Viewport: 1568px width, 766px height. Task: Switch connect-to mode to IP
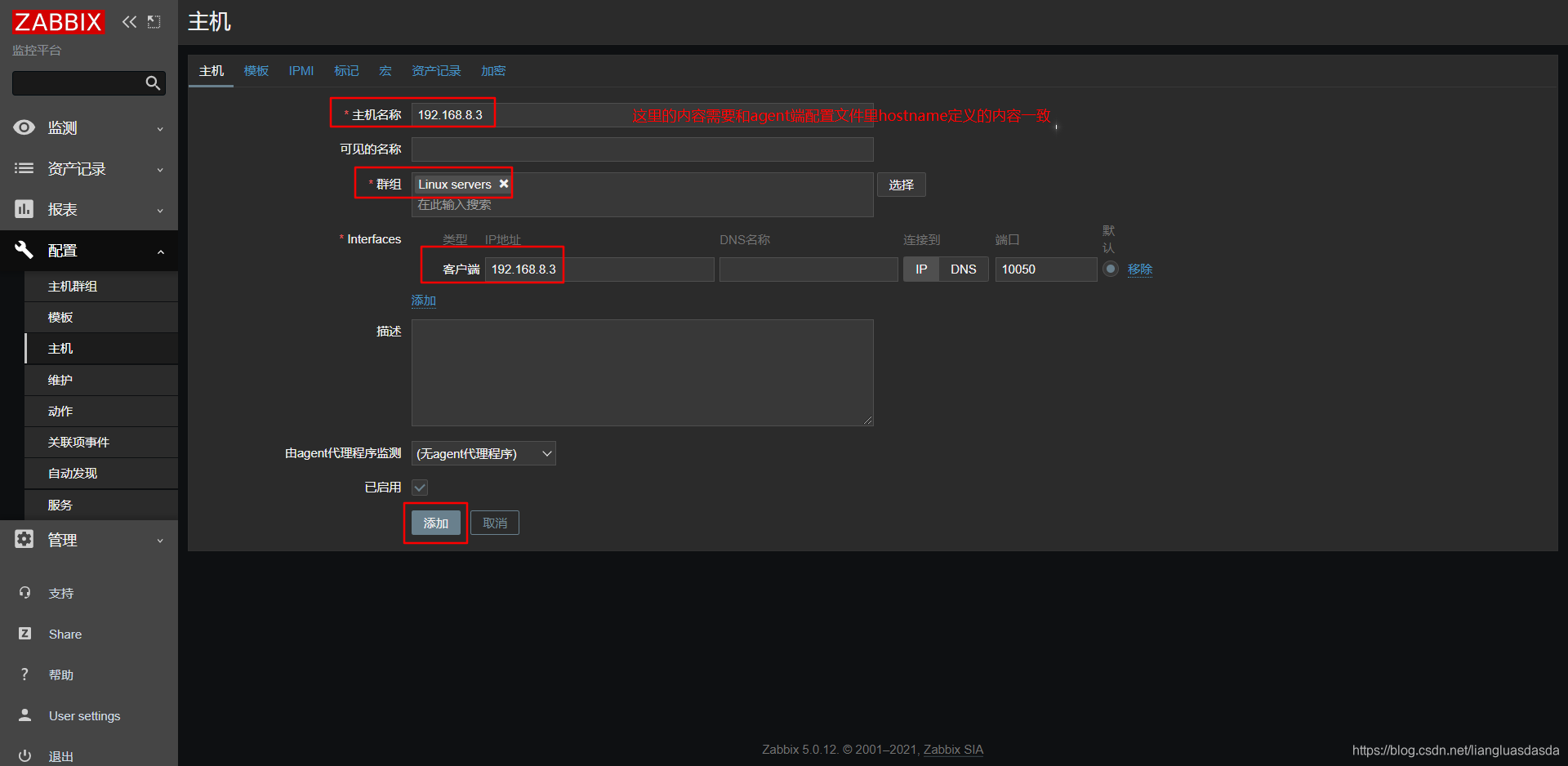[x=921, y=269]
